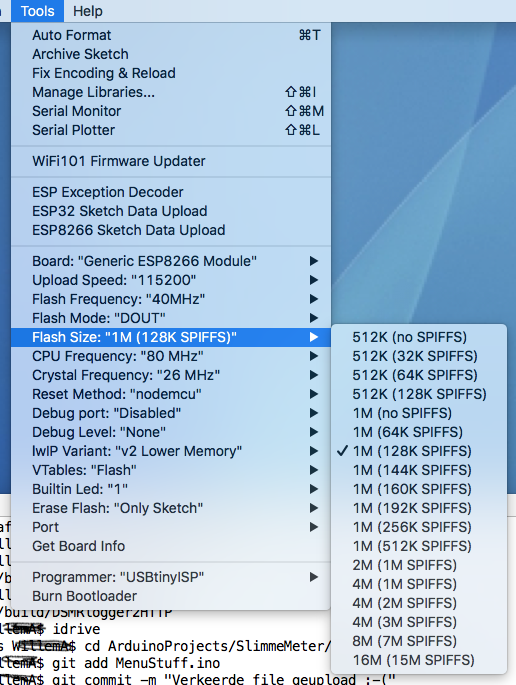Expand the Board submenu arrow
The height and width of the screenshot is (685, 516).
tap(313, 261)
